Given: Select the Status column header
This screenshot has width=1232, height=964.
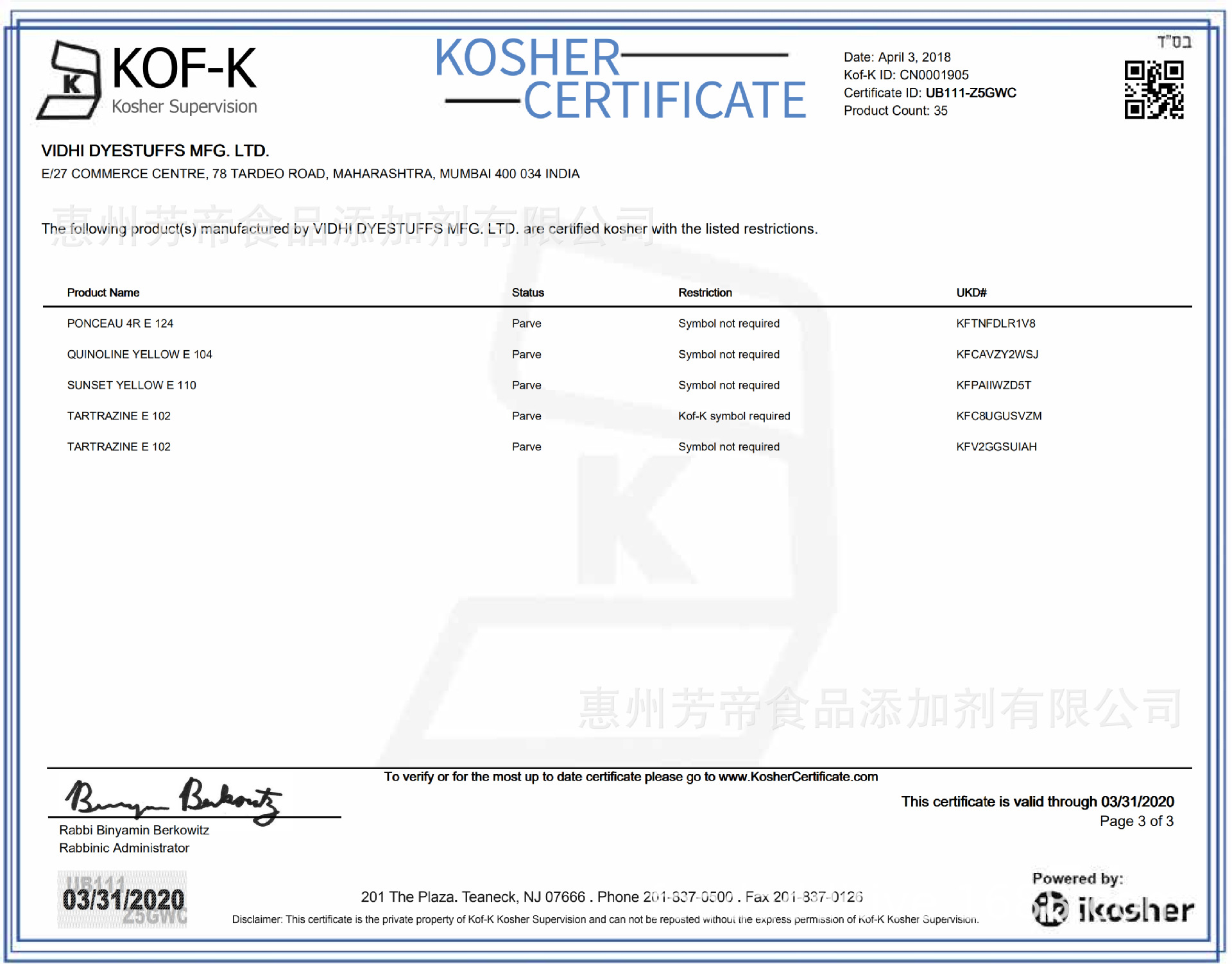Looking at the screenshot, I should tap(527, 292).
